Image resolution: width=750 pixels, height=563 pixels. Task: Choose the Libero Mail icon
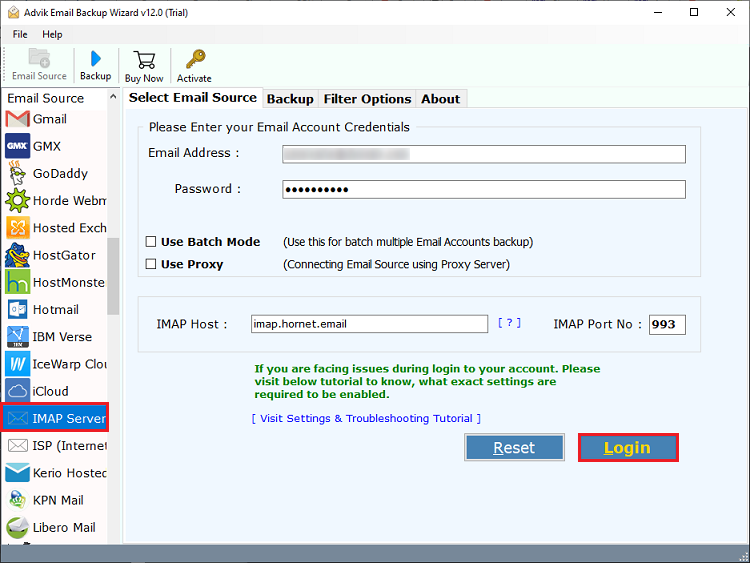[18, 527]
